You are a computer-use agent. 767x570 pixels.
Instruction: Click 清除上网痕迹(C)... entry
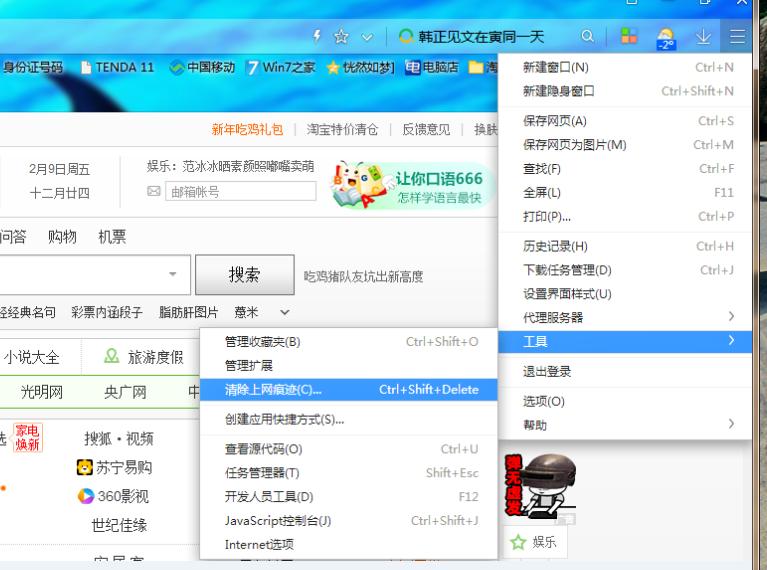point(349,389)
